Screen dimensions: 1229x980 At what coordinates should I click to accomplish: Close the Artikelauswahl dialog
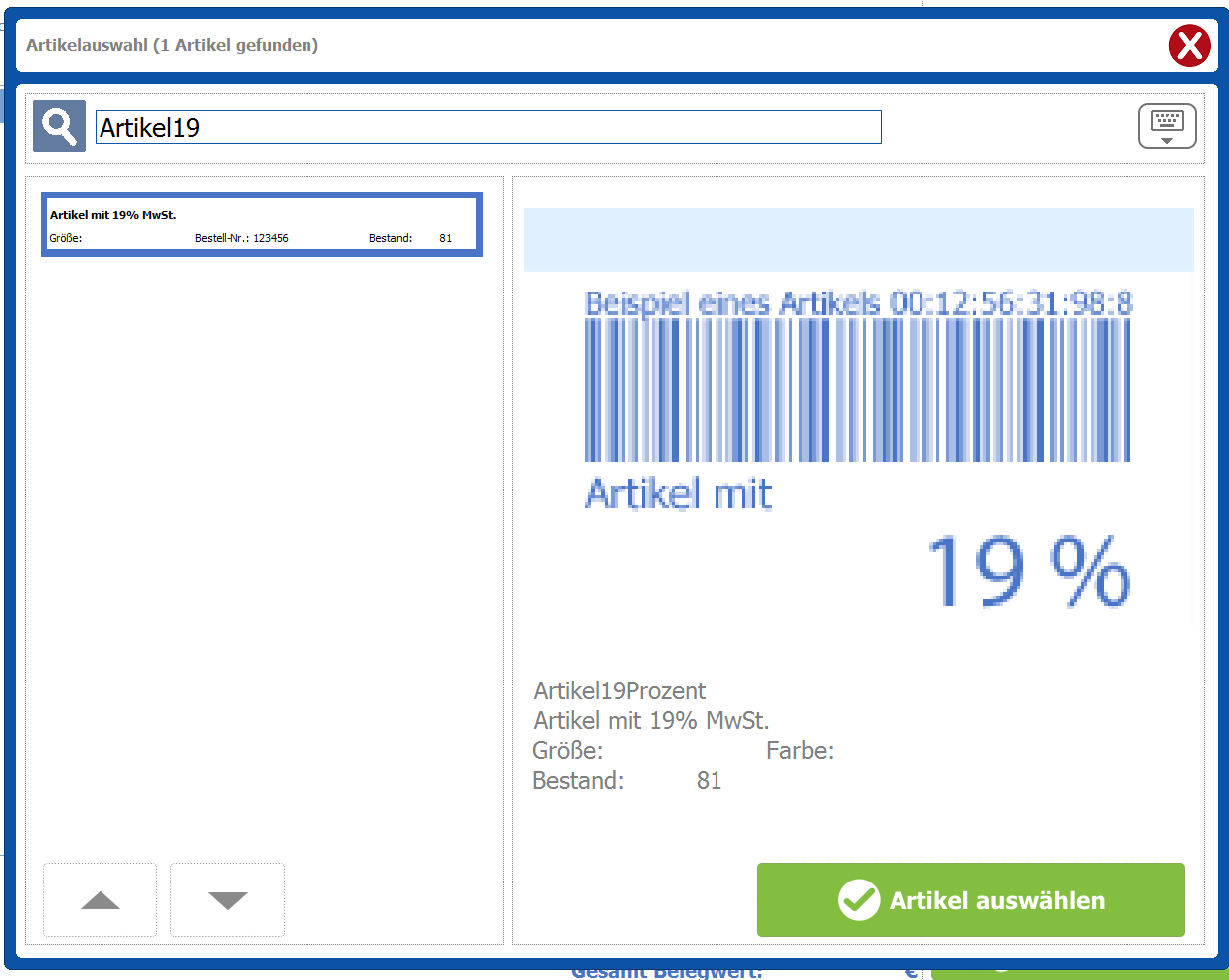pos(1189,46)
